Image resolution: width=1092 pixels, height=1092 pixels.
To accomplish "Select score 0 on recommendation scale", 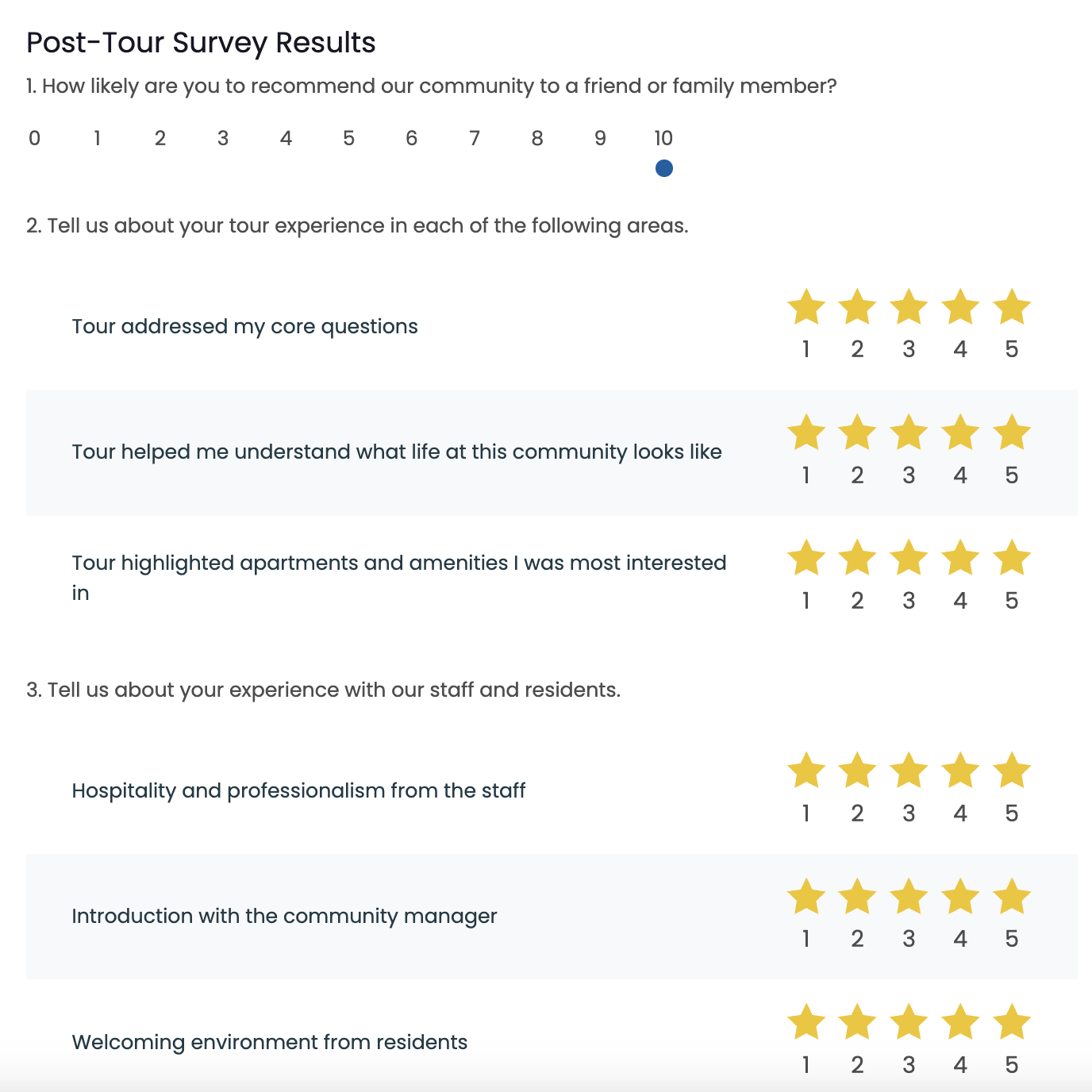I will pos(34,139).
